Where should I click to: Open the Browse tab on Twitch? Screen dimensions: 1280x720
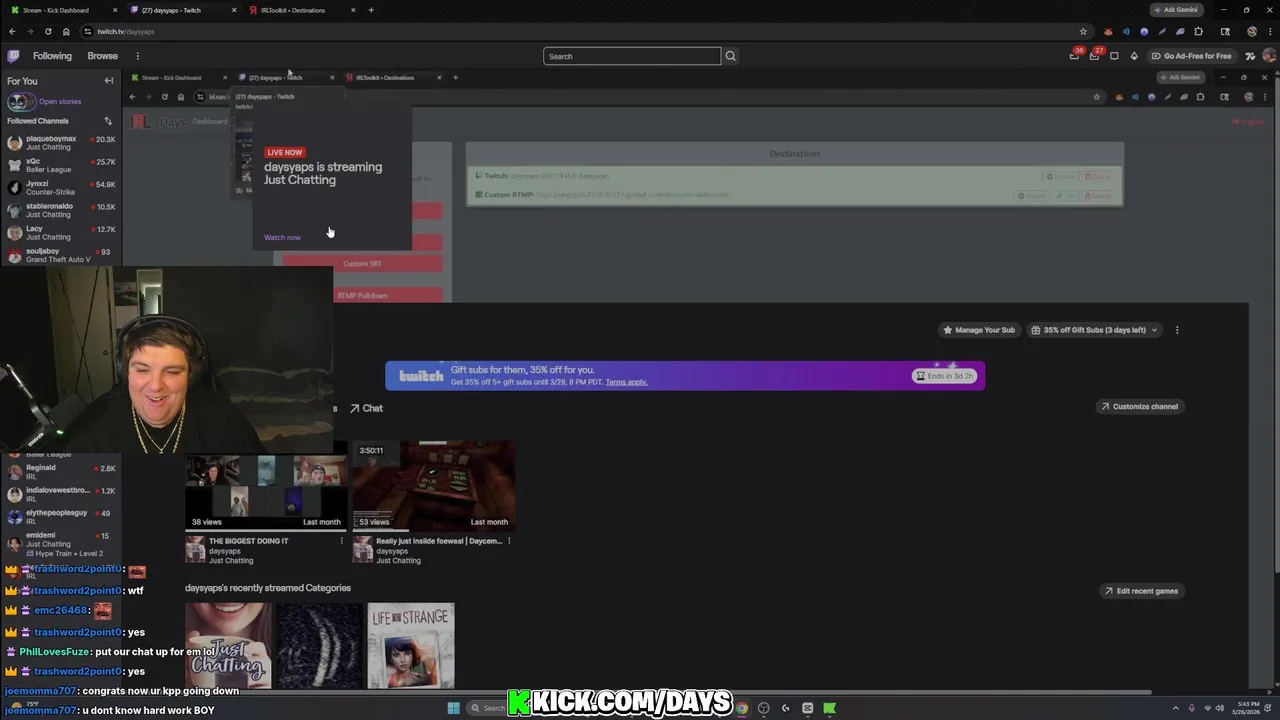(102, 56)
